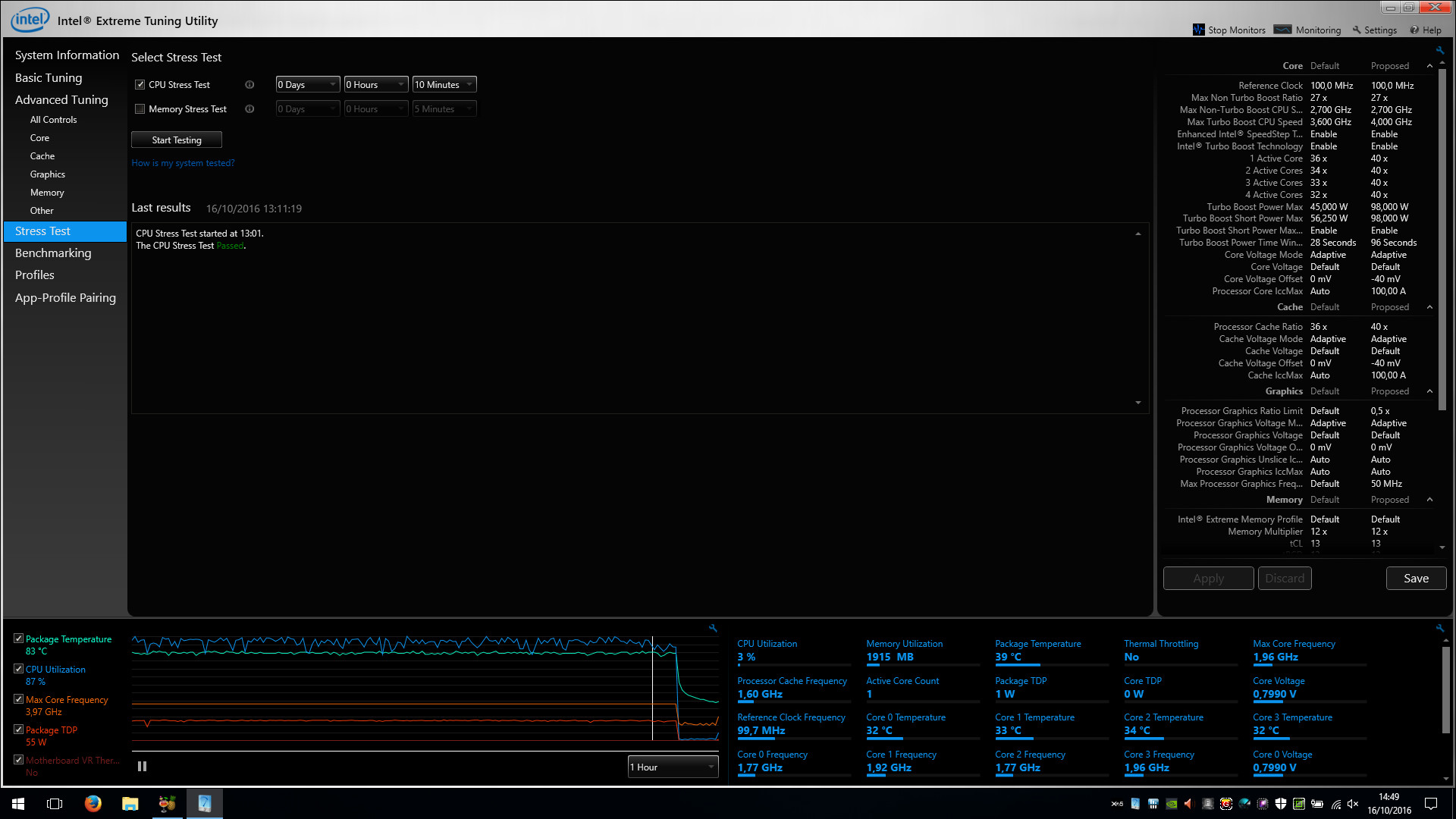Toggle Motherboard VR Thermal graph checkbox

[18, 760]
